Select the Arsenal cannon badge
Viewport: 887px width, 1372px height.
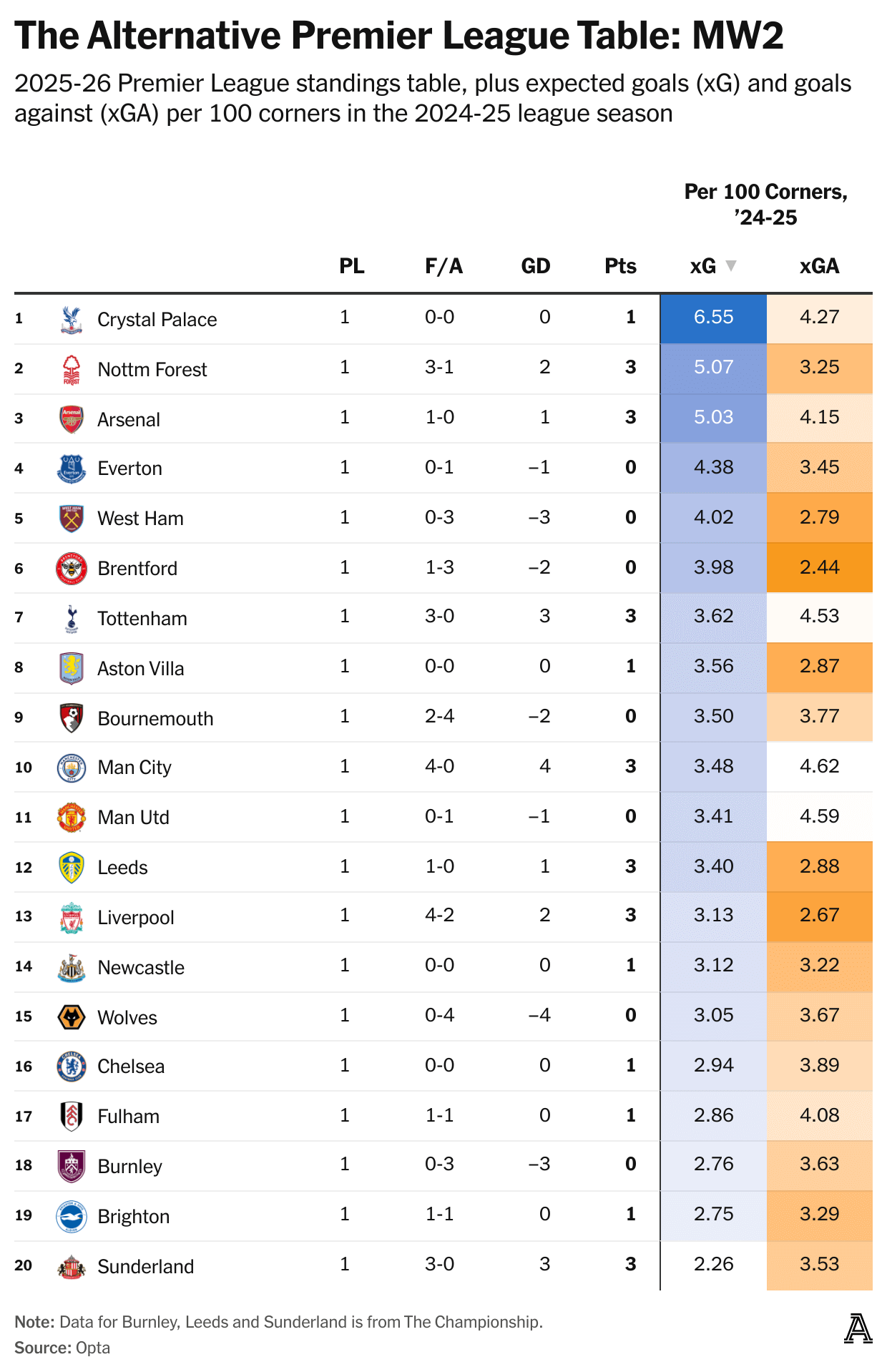[x=71, y=419]
